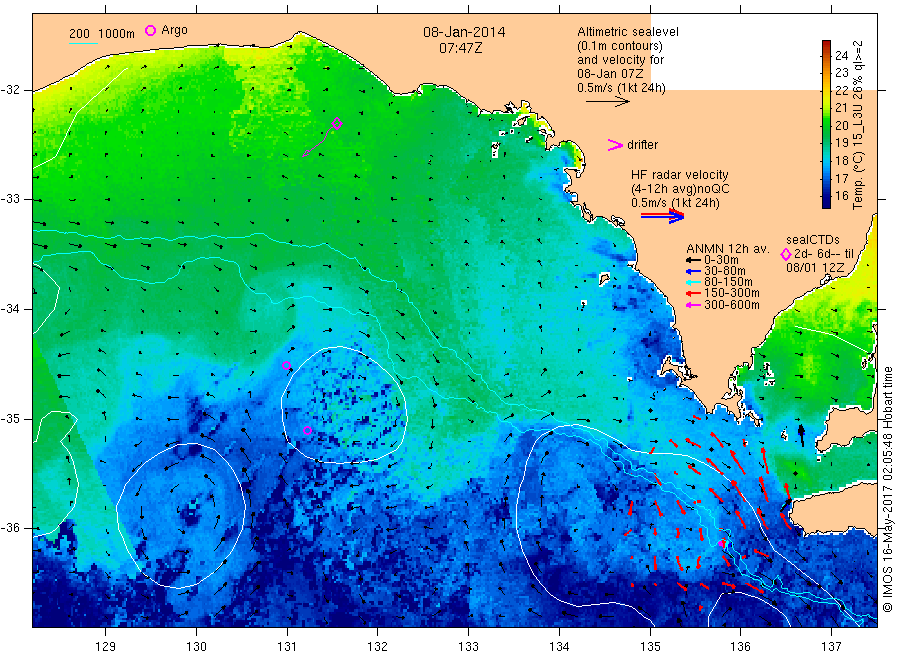Click the '08-Jan-2014' date text
The height and width of the screenshot is (660, 900).
click(x=464, y=32)
